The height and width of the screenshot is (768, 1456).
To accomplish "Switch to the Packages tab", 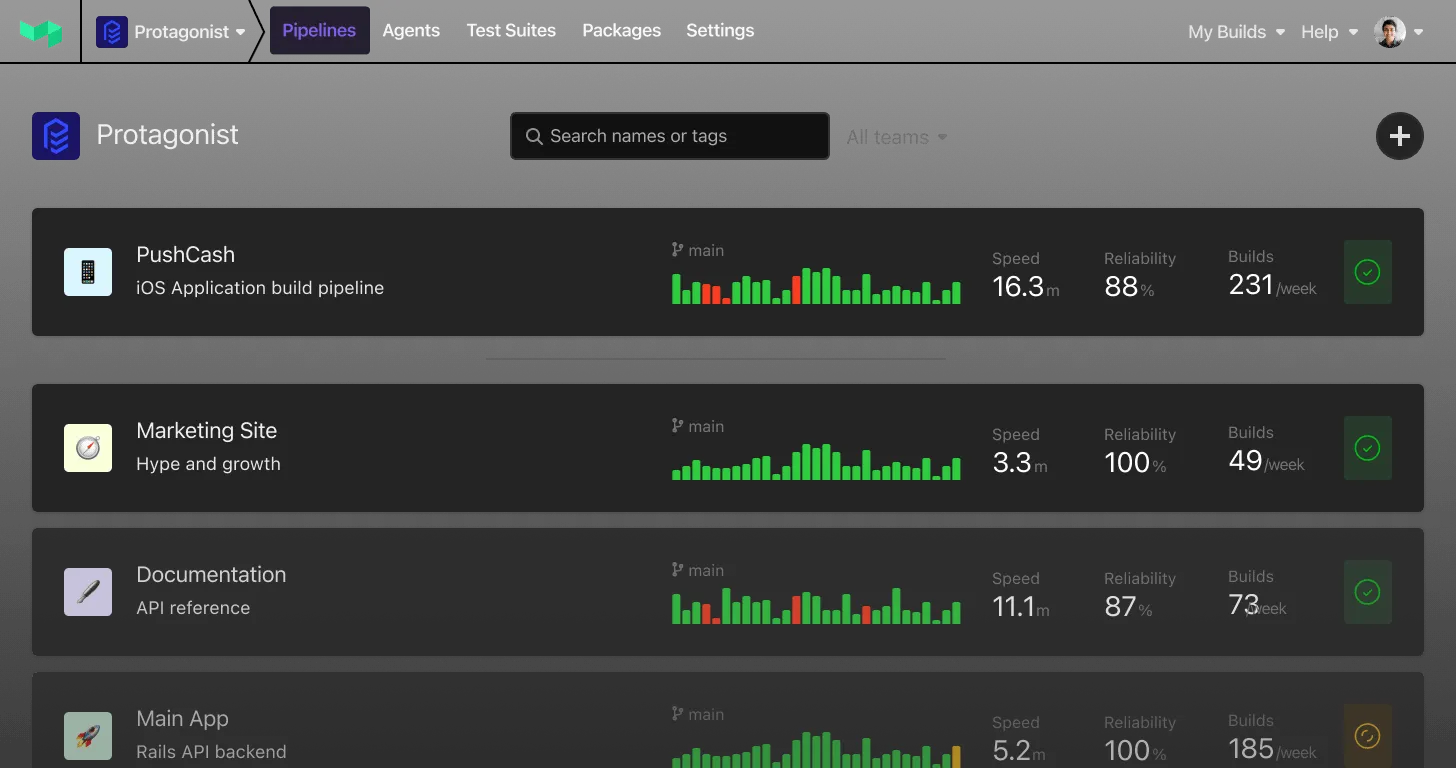I will coord(621,30).
